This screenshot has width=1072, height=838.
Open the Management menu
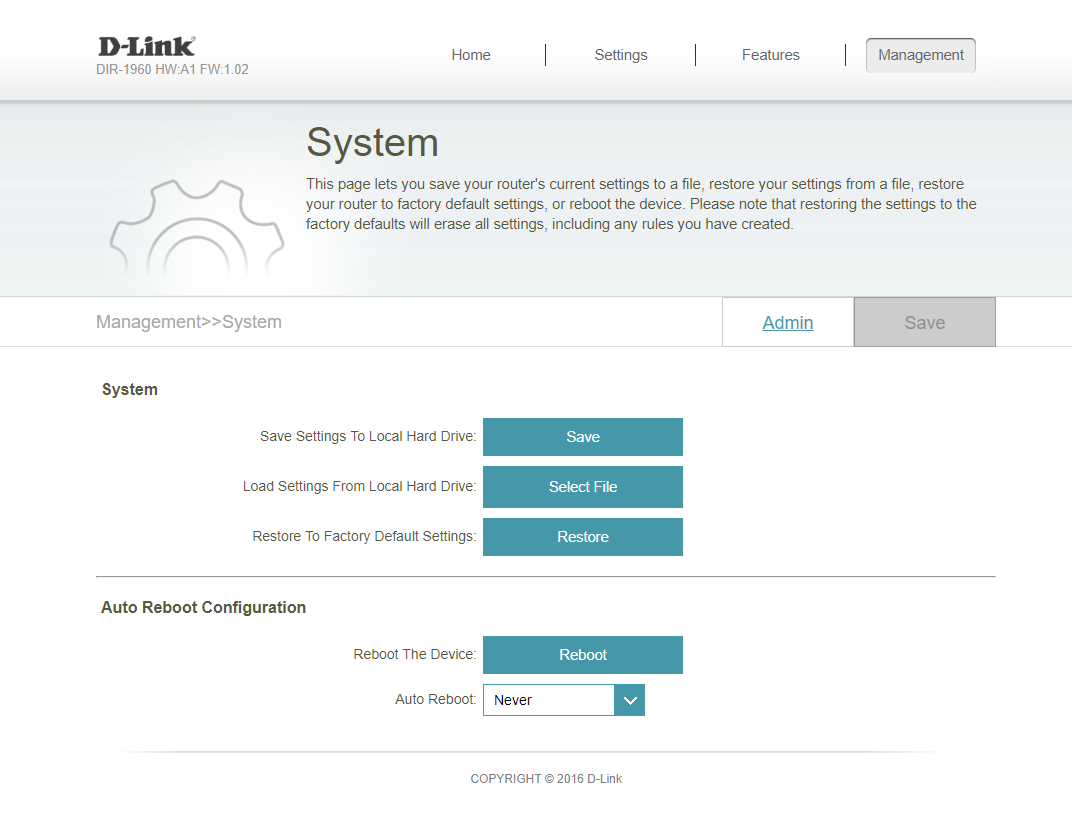(x=920, y=55)
